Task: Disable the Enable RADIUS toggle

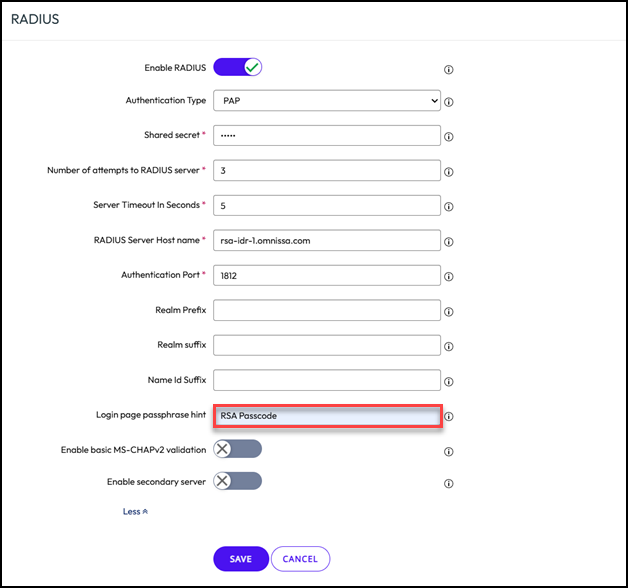Action: [x=237, y=67]
